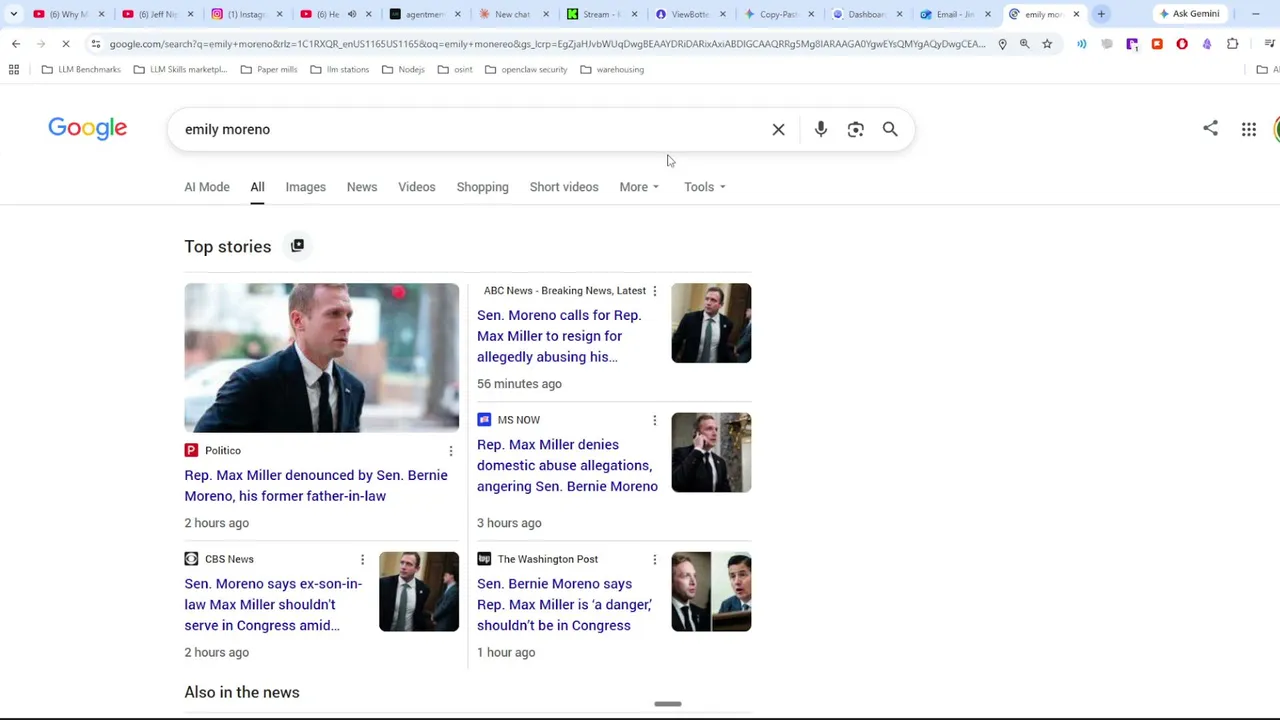Stop loading the page with the X button
Screen dimensions: 1280x720
(x=67, y=44)
